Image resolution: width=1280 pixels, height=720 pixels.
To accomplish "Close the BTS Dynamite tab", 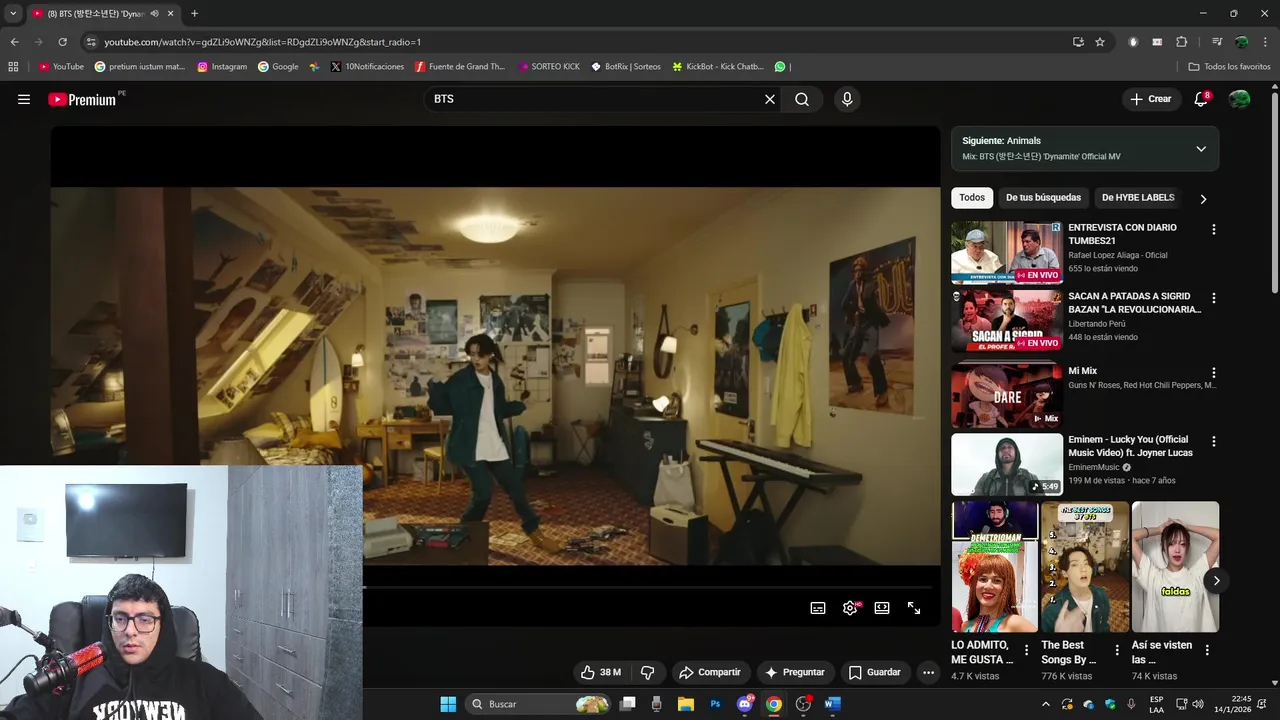I will pyautogui.click(x=170, y=14).
